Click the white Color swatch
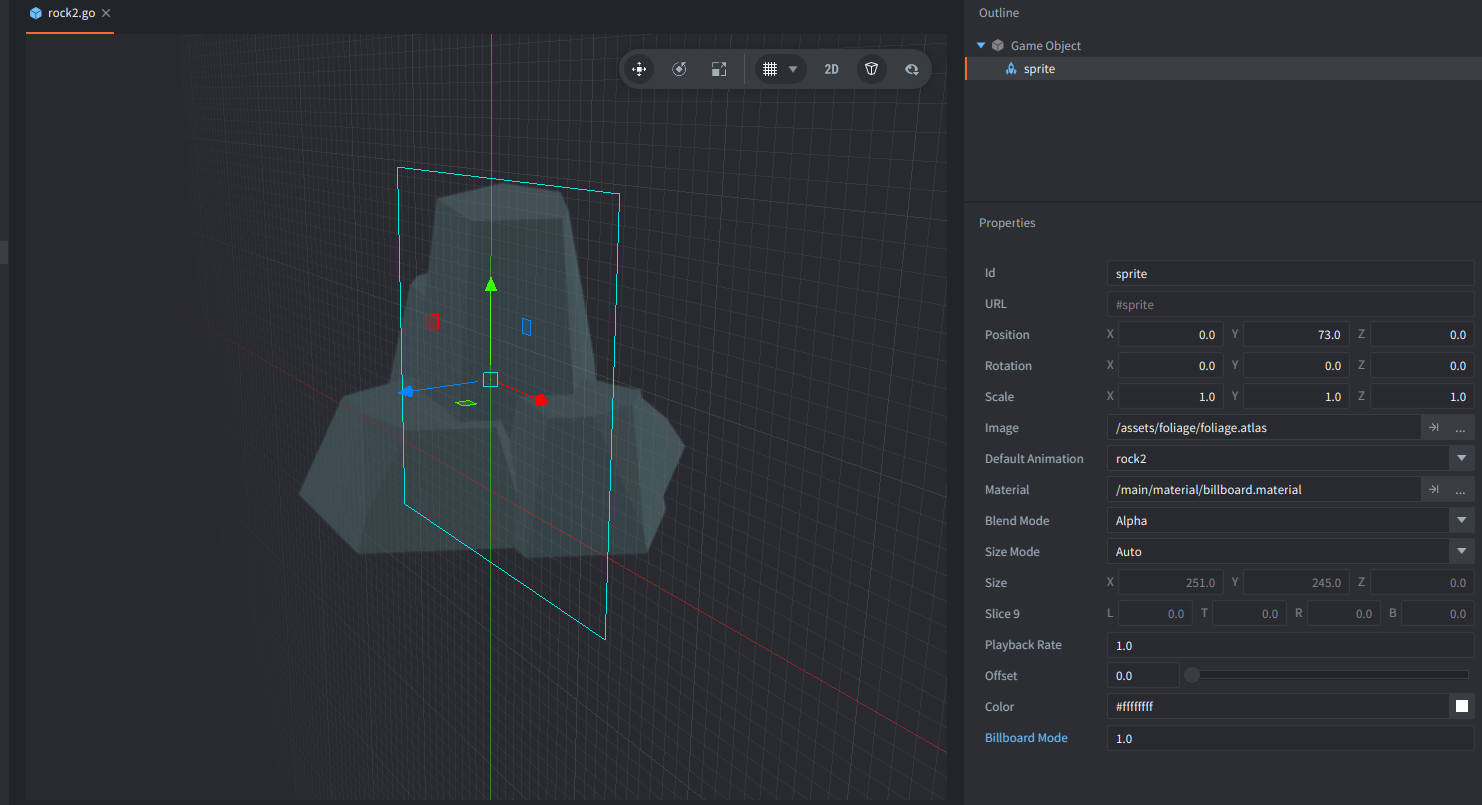 pyautogui.click(x=1461, y=707)
